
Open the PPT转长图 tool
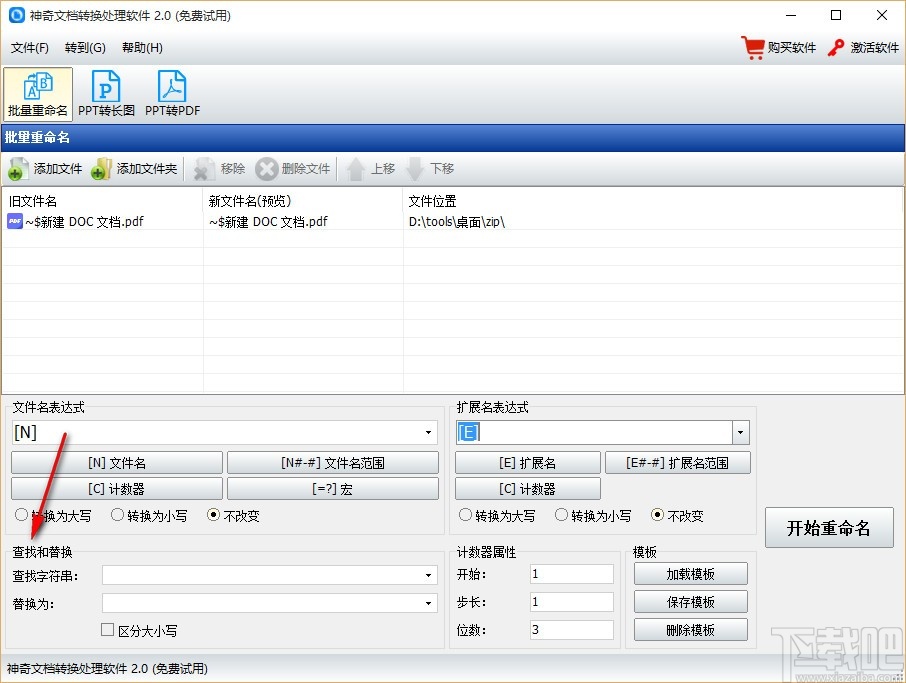[106, 94]
